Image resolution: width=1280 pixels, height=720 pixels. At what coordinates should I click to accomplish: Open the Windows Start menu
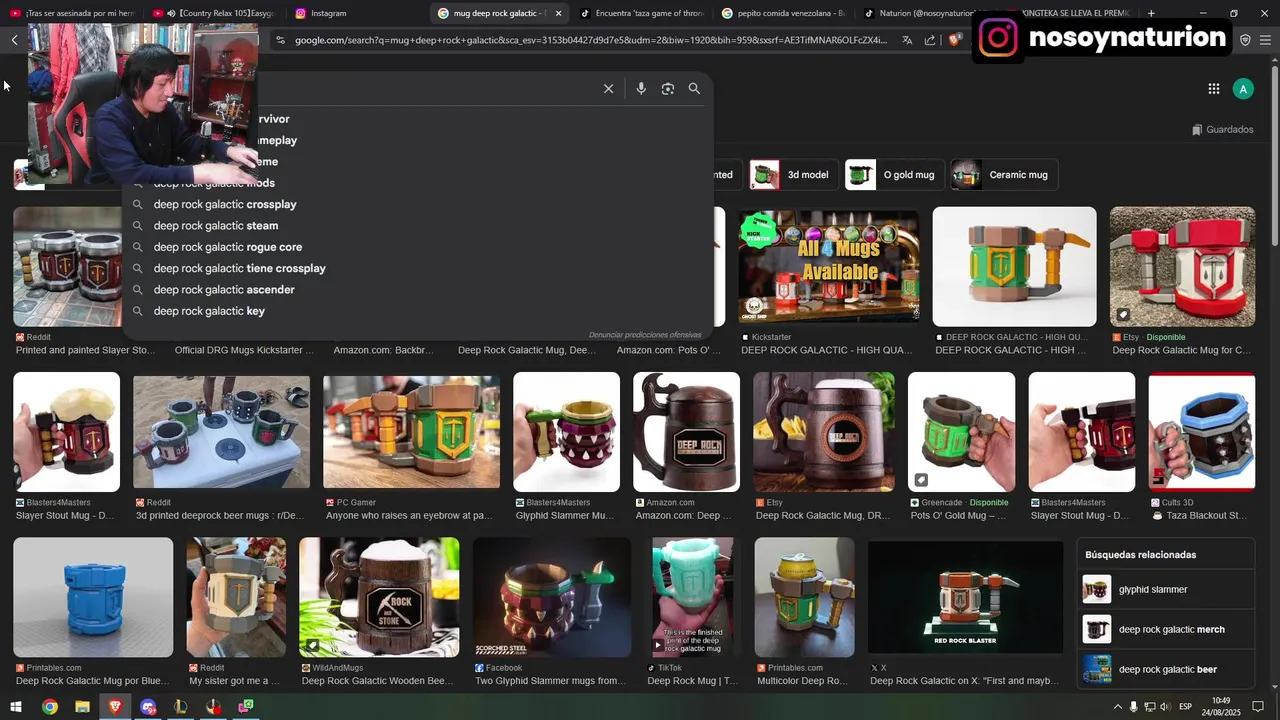coord(16,707)
